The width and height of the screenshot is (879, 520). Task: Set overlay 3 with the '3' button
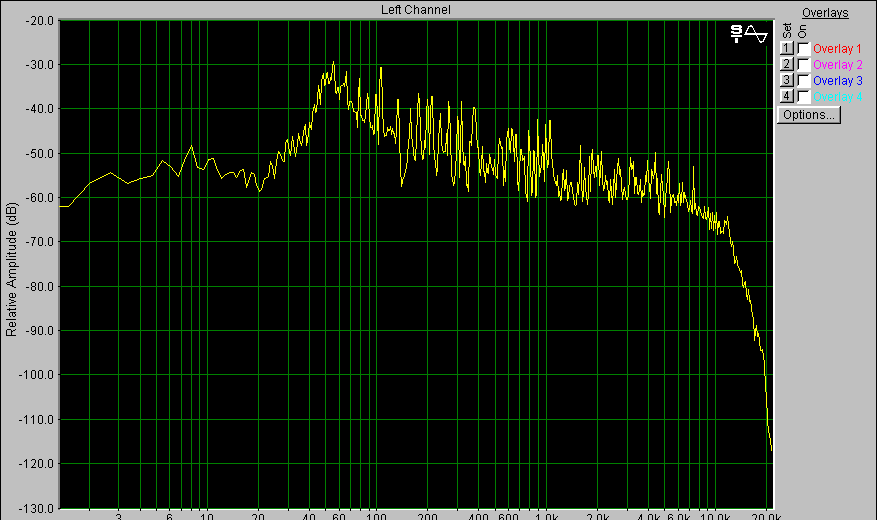(787, 80)
